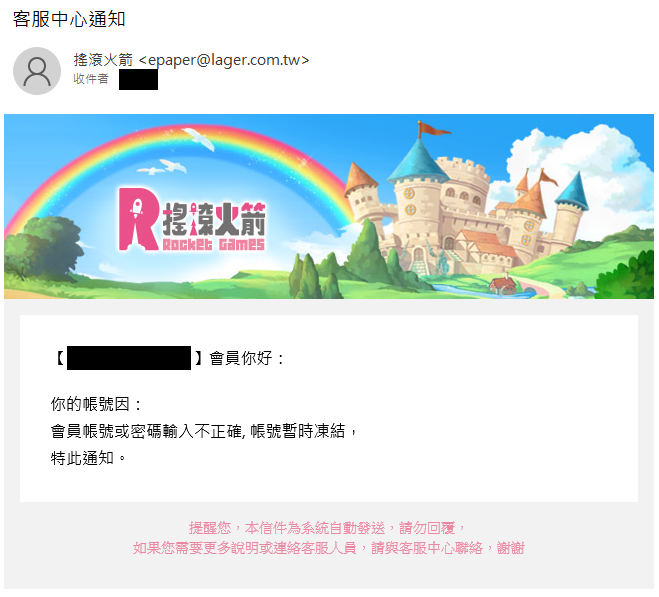This screenshot has height=597, width=659.
Task: Click the blacked-out recipient address
Action: point(138,79)
